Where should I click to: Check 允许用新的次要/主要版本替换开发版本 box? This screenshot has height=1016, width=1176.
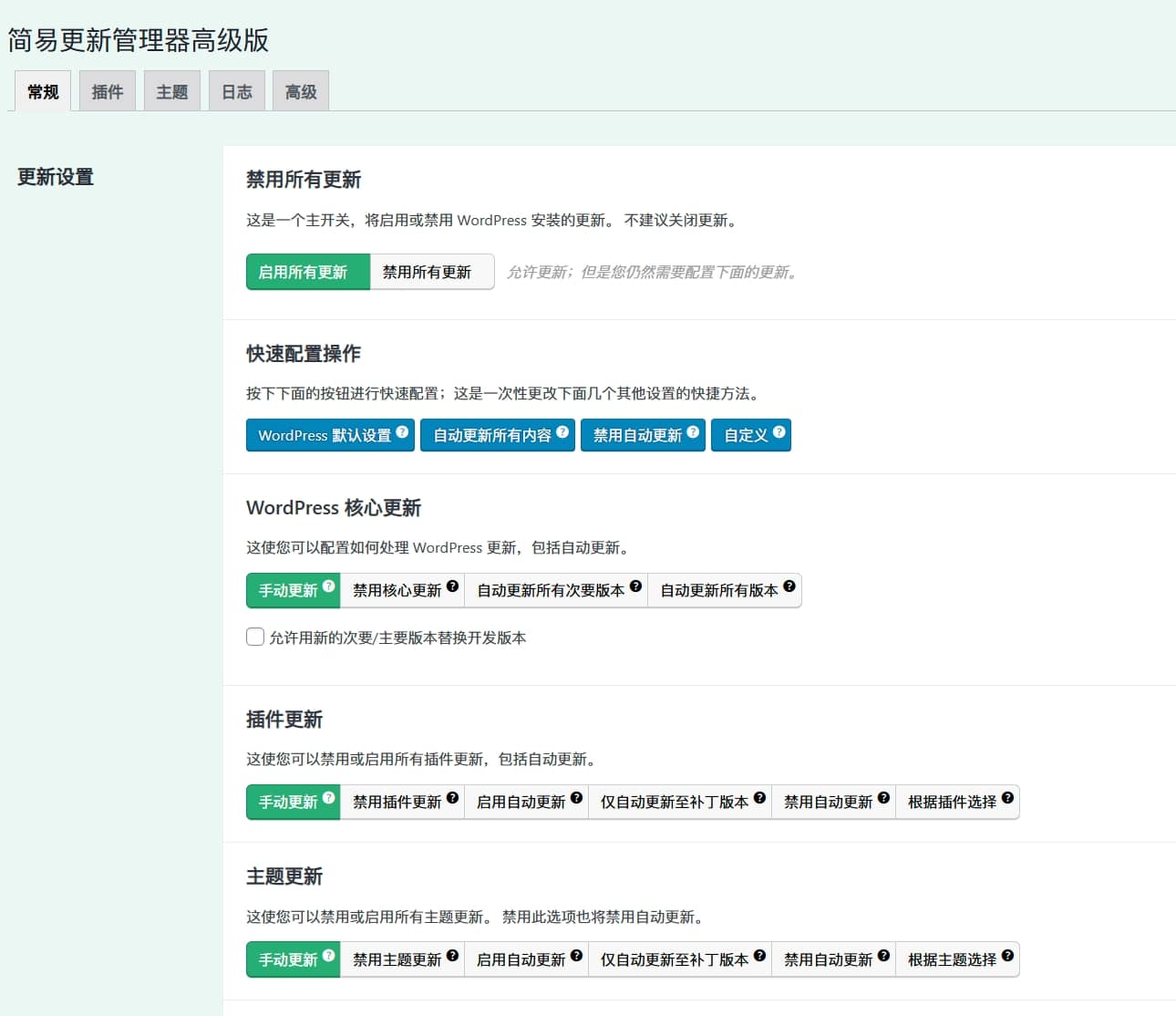coord(255,637)
